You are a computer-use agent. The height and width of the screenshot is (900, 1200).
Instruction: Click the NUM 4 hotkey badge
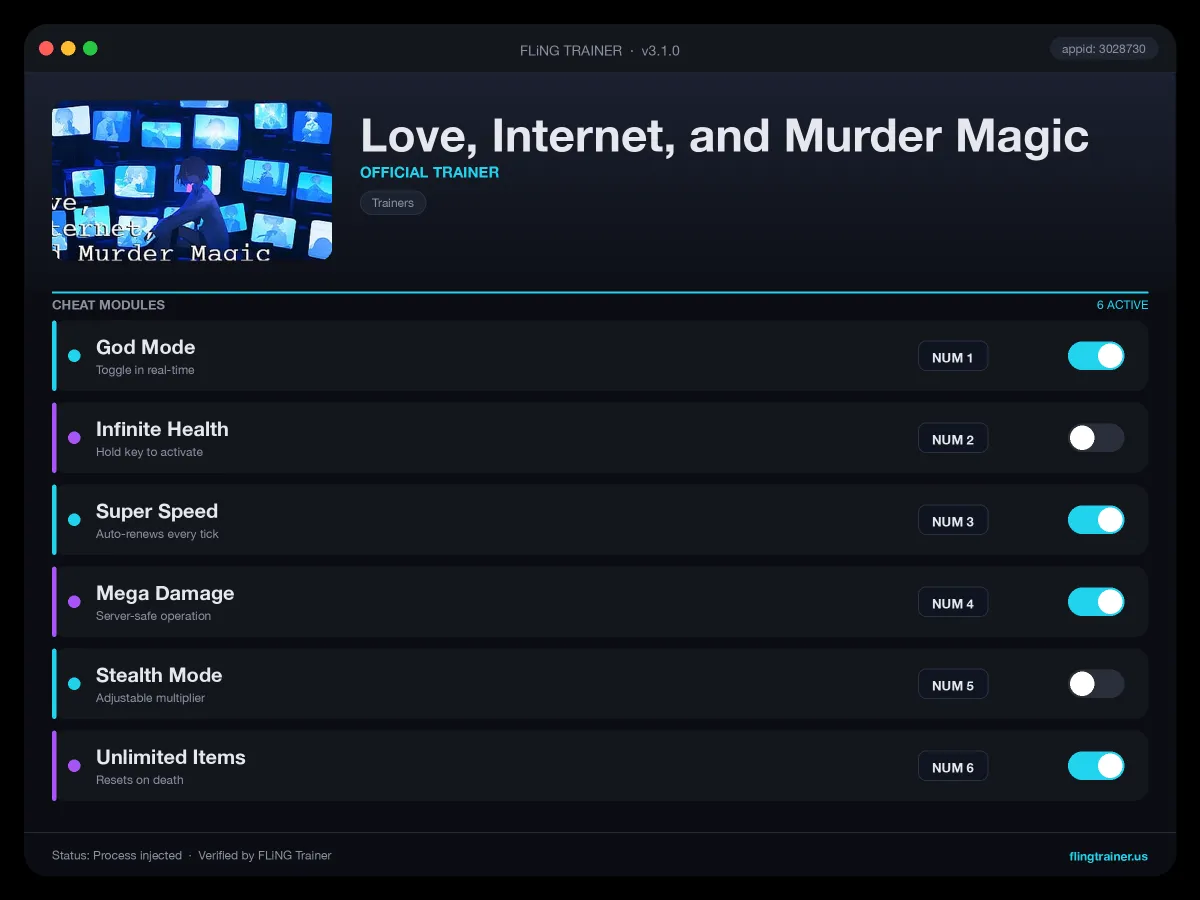pyautogui.click(x=953, y=603)
